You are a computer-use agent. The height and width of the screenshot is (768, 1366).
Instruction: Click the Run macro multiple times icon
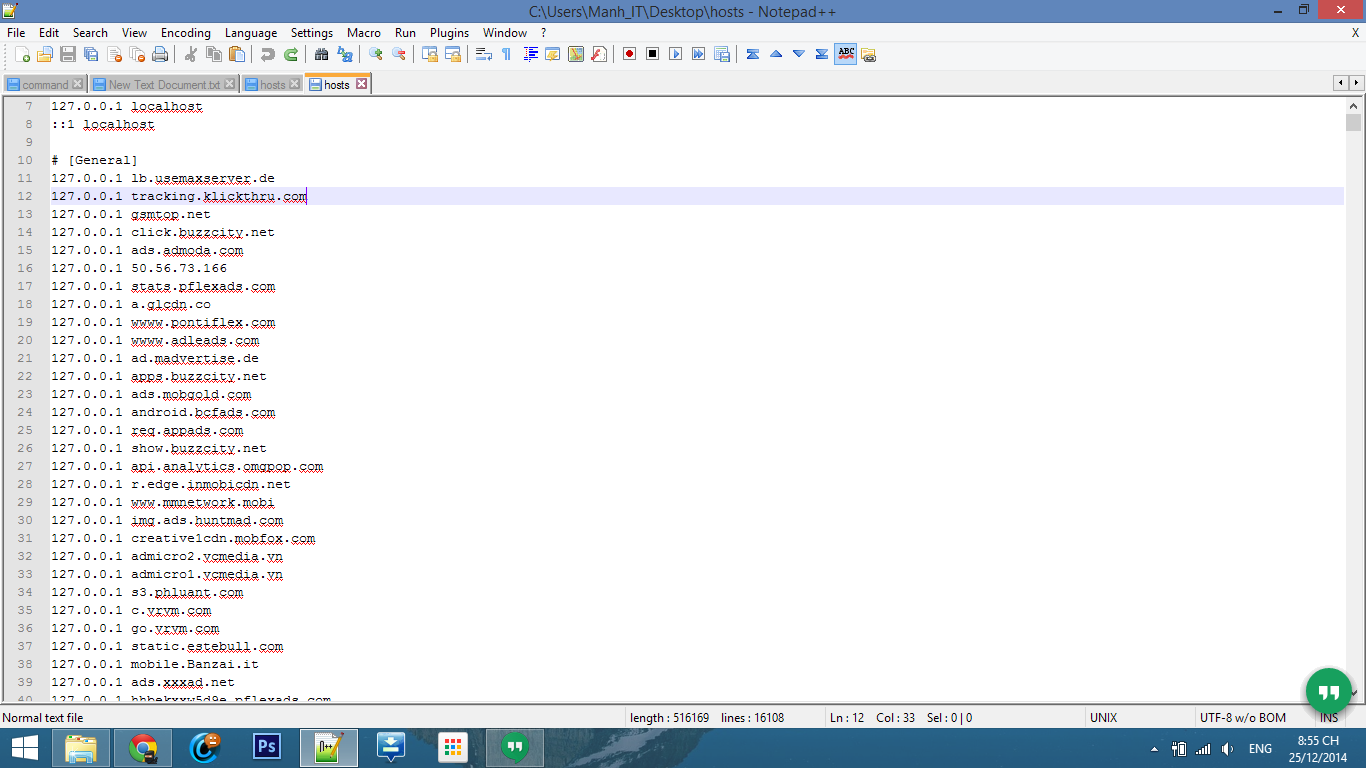point(699,54)
